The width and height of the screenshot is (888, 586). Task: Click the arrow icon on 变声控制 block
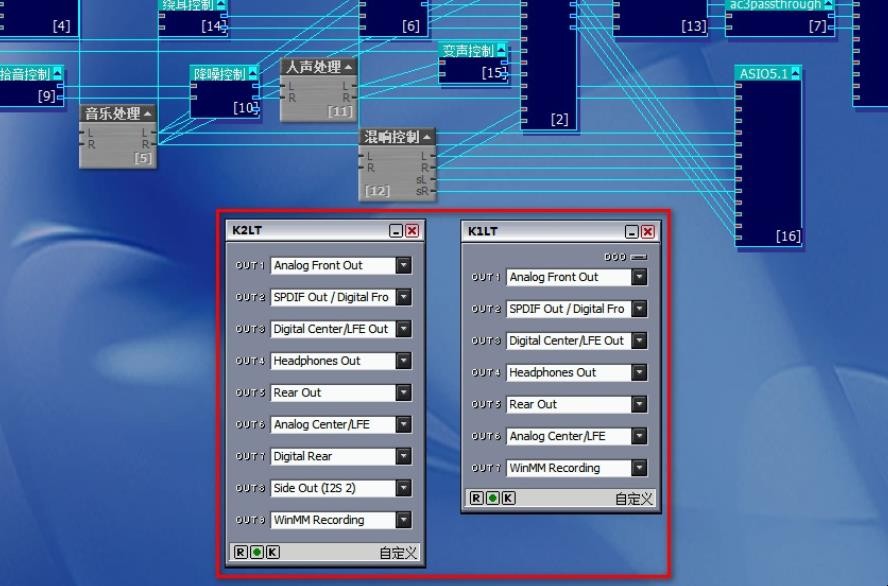tap(501, 50)
